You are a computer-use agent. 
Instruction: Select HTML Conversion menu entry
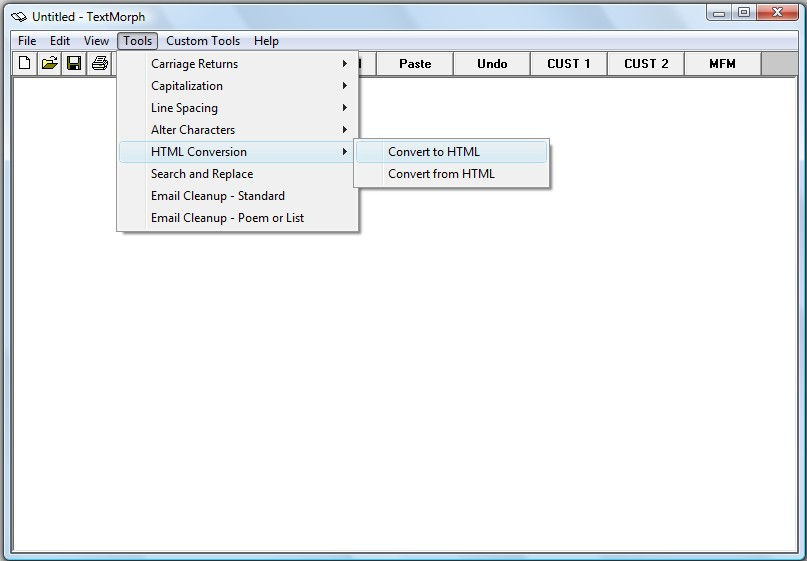pyautogui.click(x=237, y=152)
